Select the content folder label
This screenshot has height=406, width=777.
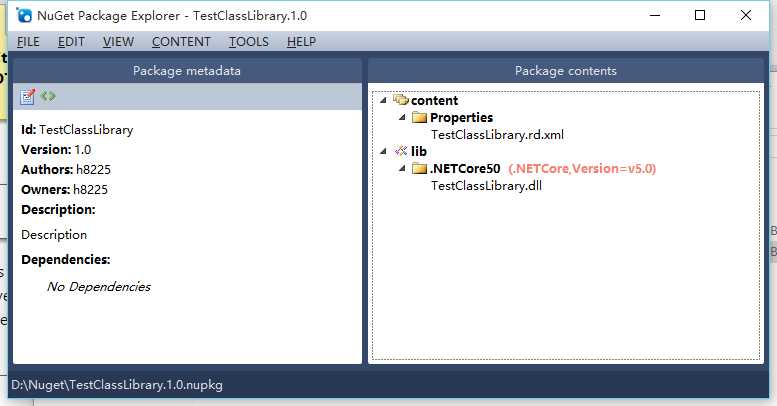[x=435, y=101]
